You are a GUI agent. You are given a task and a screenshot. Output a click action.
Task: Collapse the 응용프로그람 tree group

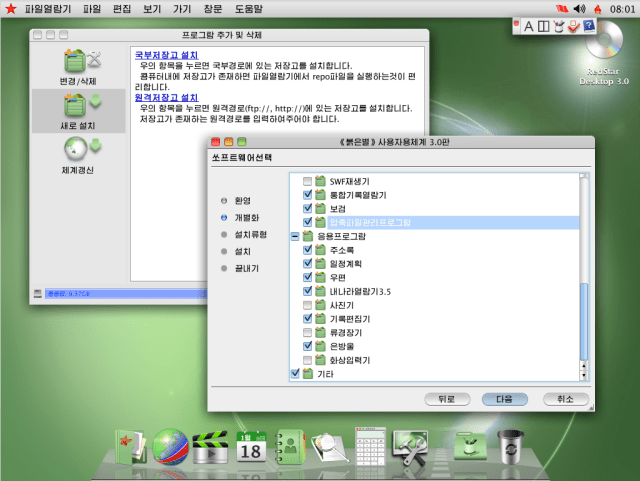(x=295, y=236)
